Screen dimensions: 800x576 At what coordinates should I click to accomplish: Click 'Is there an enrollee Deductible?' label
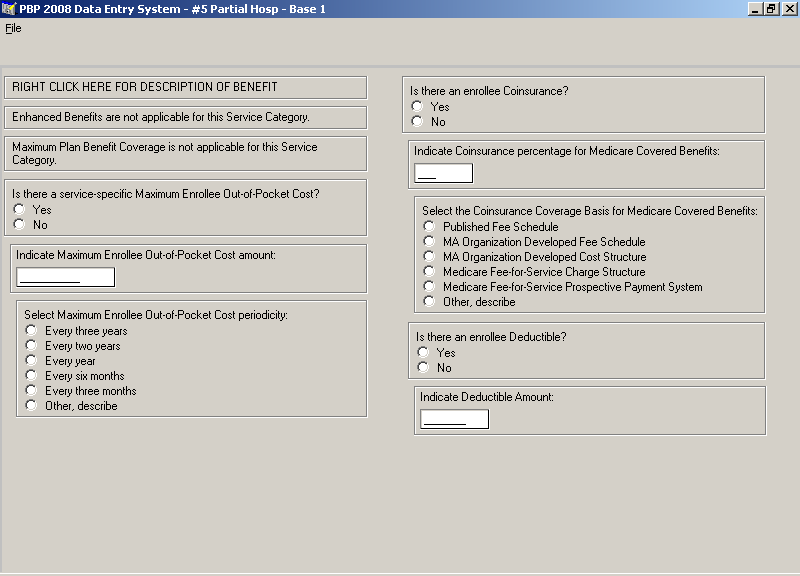point(491,337)
